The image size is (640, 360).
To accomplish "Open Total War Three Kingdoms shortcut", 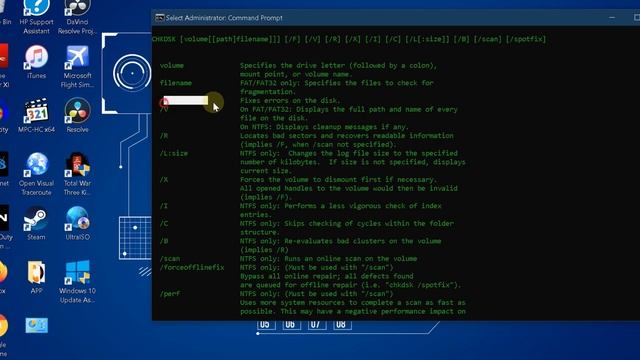I will 77,174.
